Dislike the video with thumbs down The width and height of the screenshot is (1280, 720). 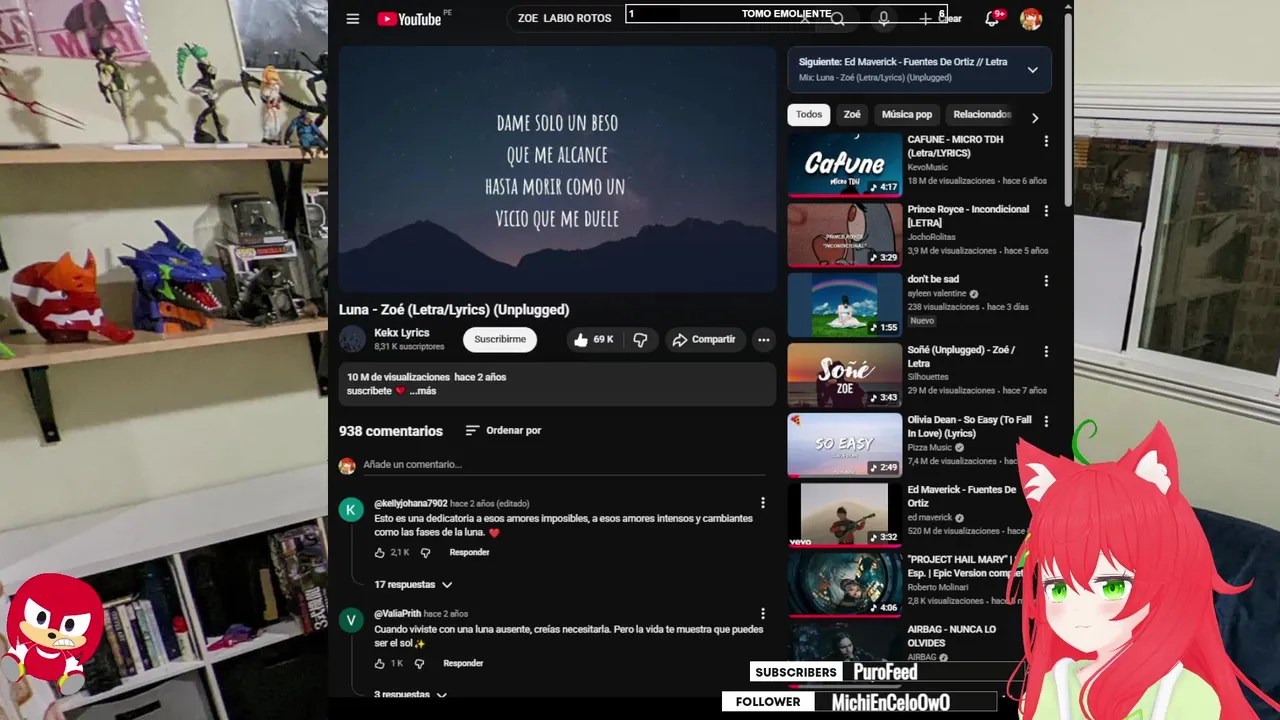point(640,340)
